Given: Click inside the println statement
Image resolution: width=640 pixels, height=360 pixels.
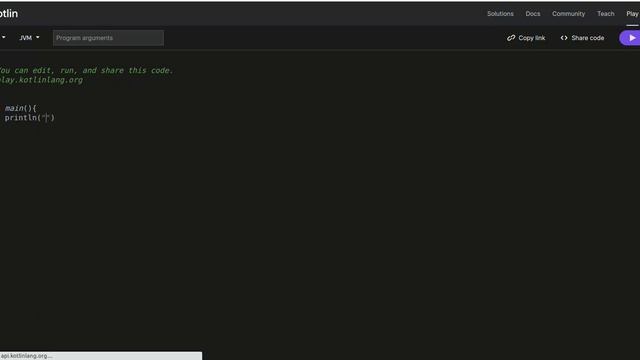Looking at the screenshot, I should click(29, 118).
